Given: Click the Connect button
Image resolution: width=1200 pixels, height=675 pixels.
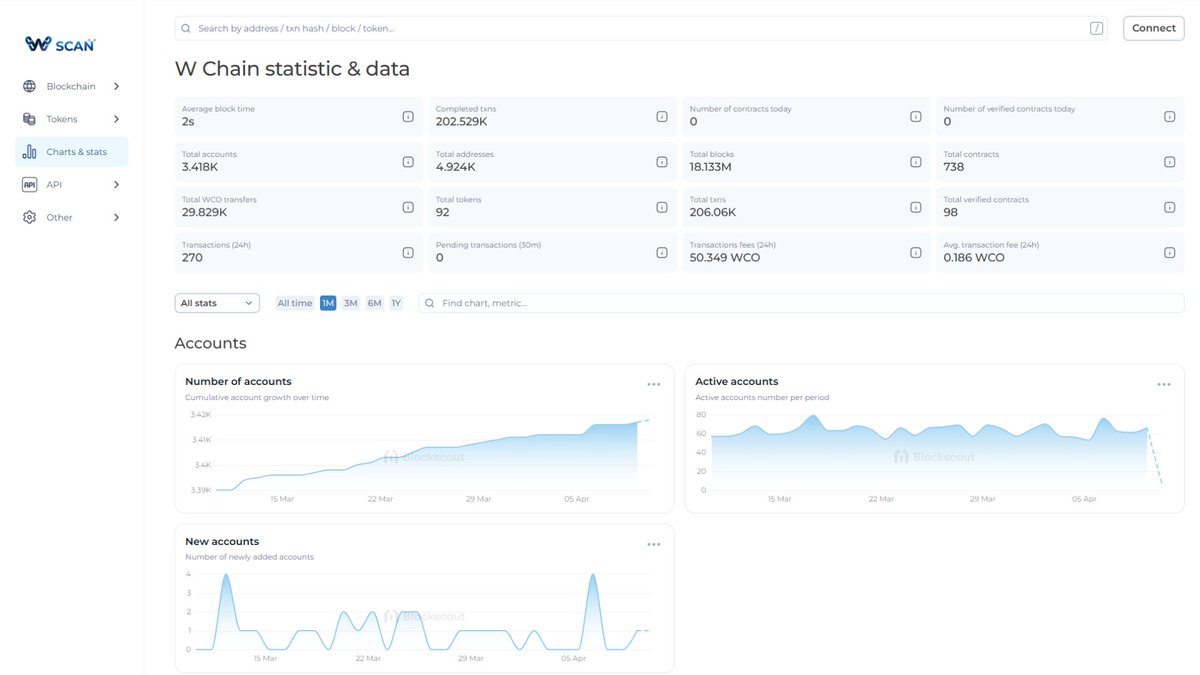Looking at the screenshot, I should (1154, 28).
